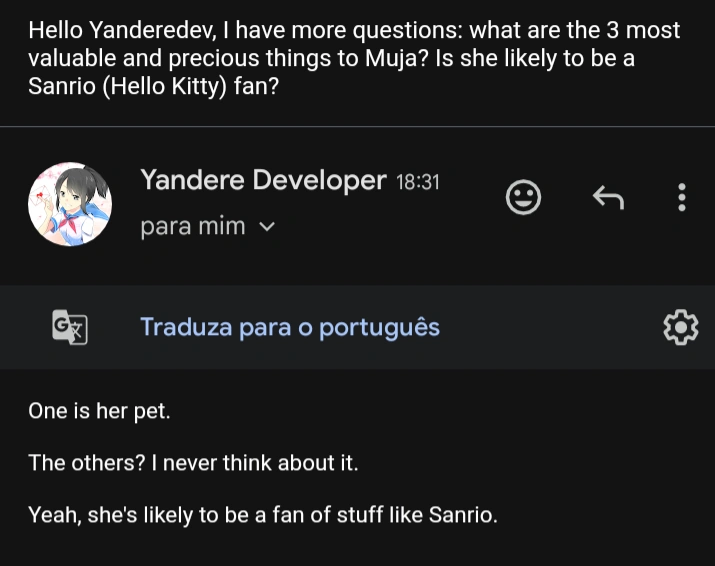Image resolution: width=715 pixels, height=566 pixels.
Task: Tap the 'Sanrio (Hello Kitty) fan?' question line
Action: click(x=153, y=87)
